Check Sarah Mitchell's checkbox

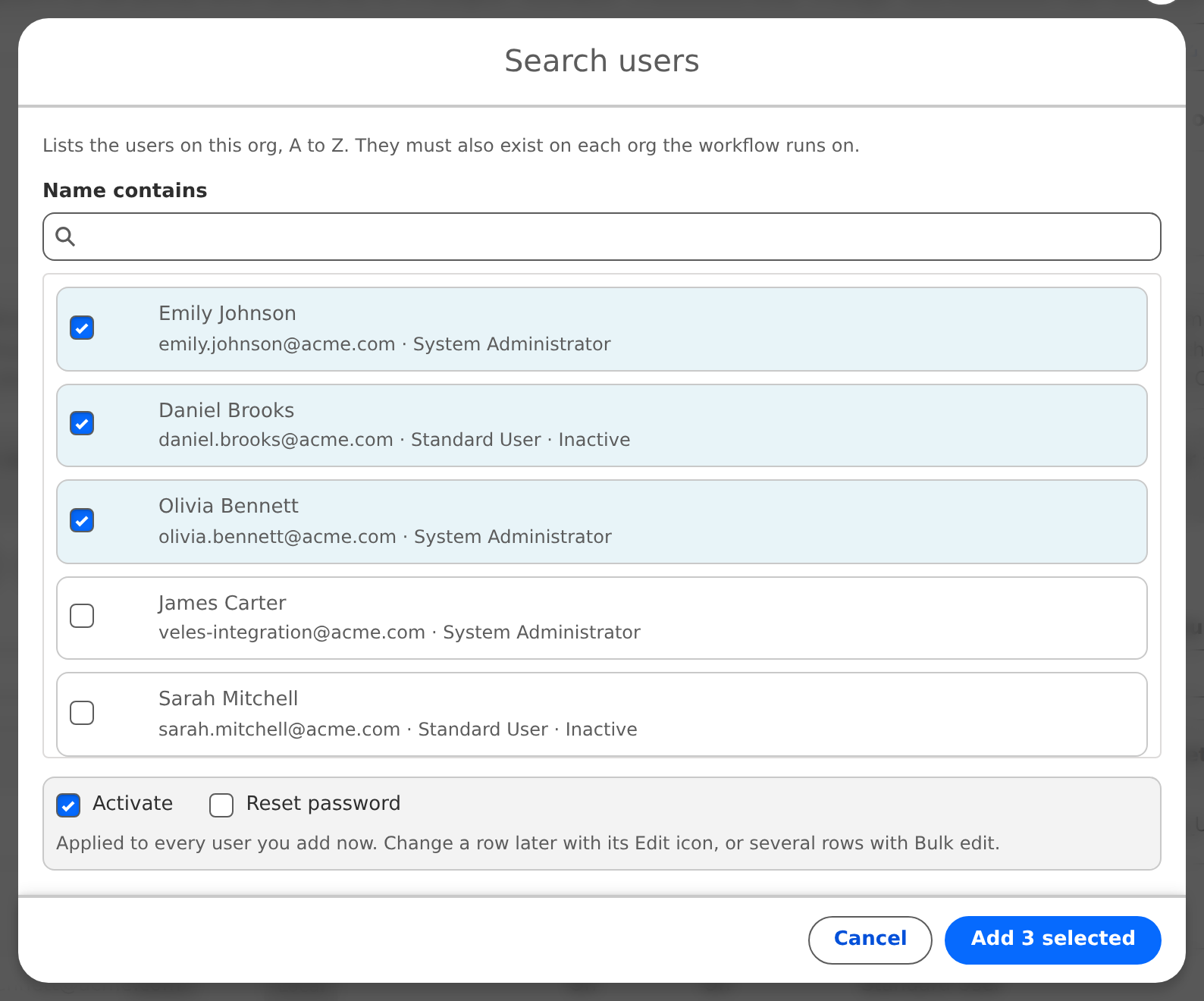point(82,714)
